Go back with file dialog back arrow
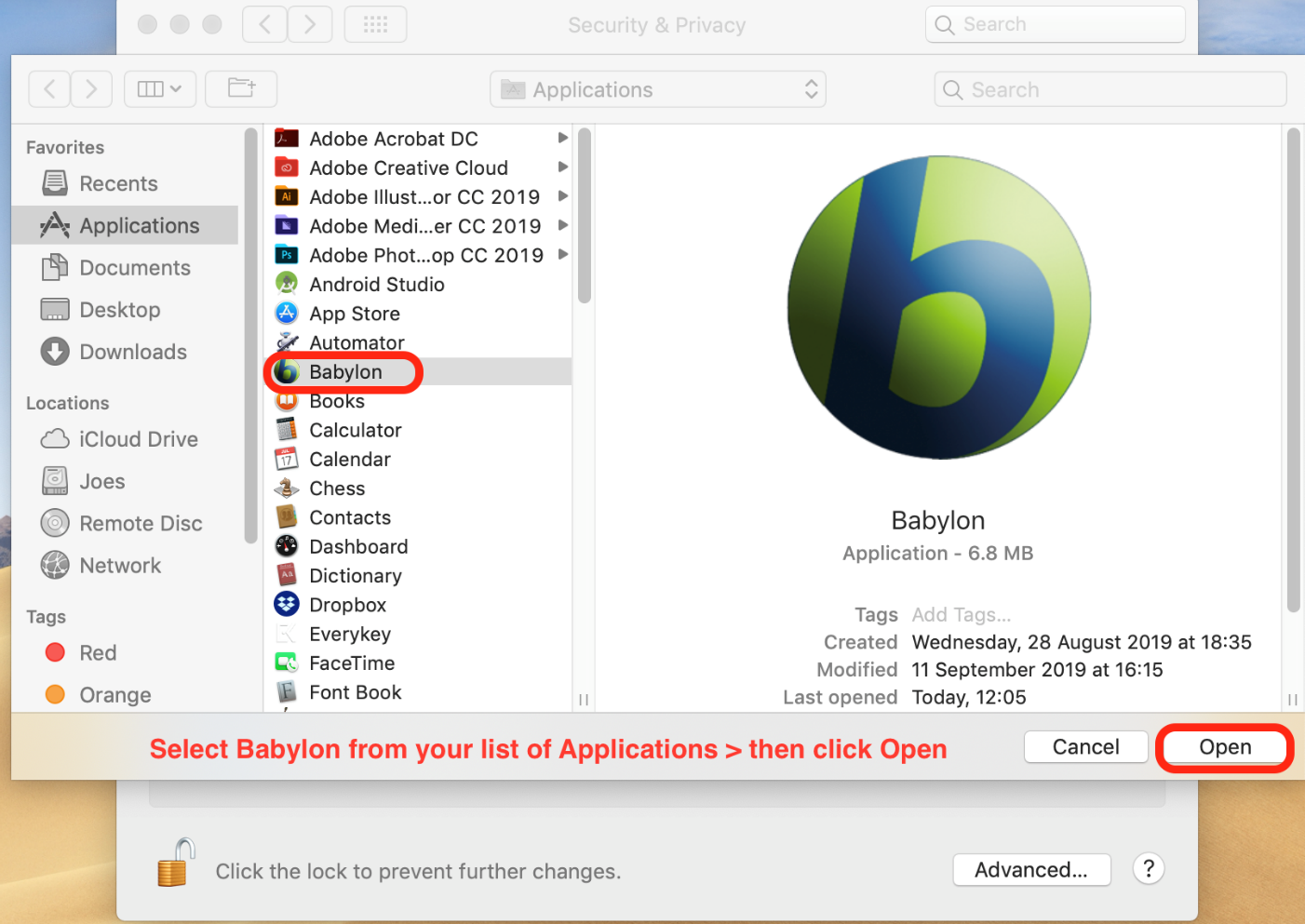This screenshot has width=1305, height=924. coord(50,88)
